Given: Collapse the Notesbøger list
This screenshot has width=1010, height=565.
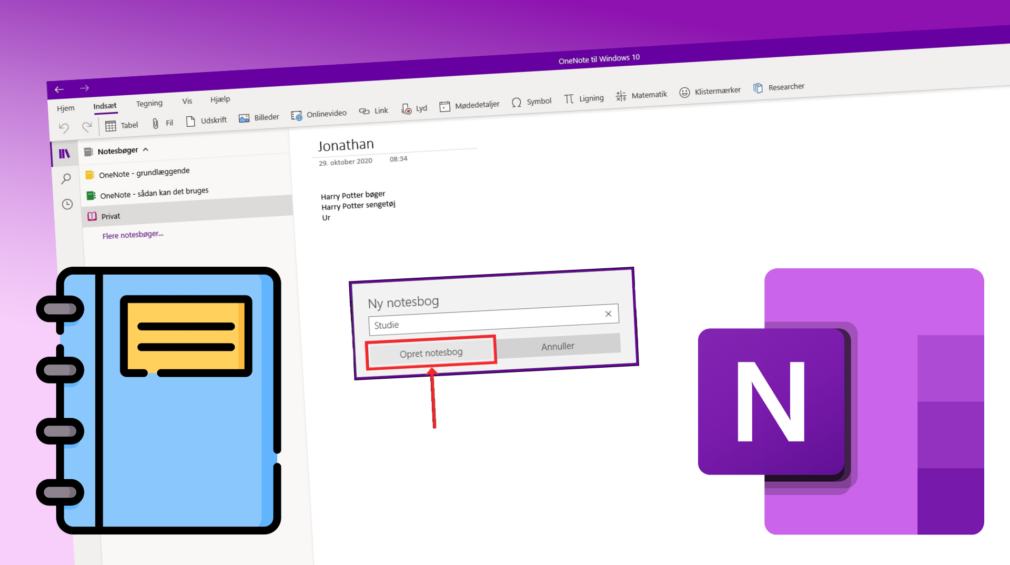Looking at the screenshot, I should (x=146, y=149).
